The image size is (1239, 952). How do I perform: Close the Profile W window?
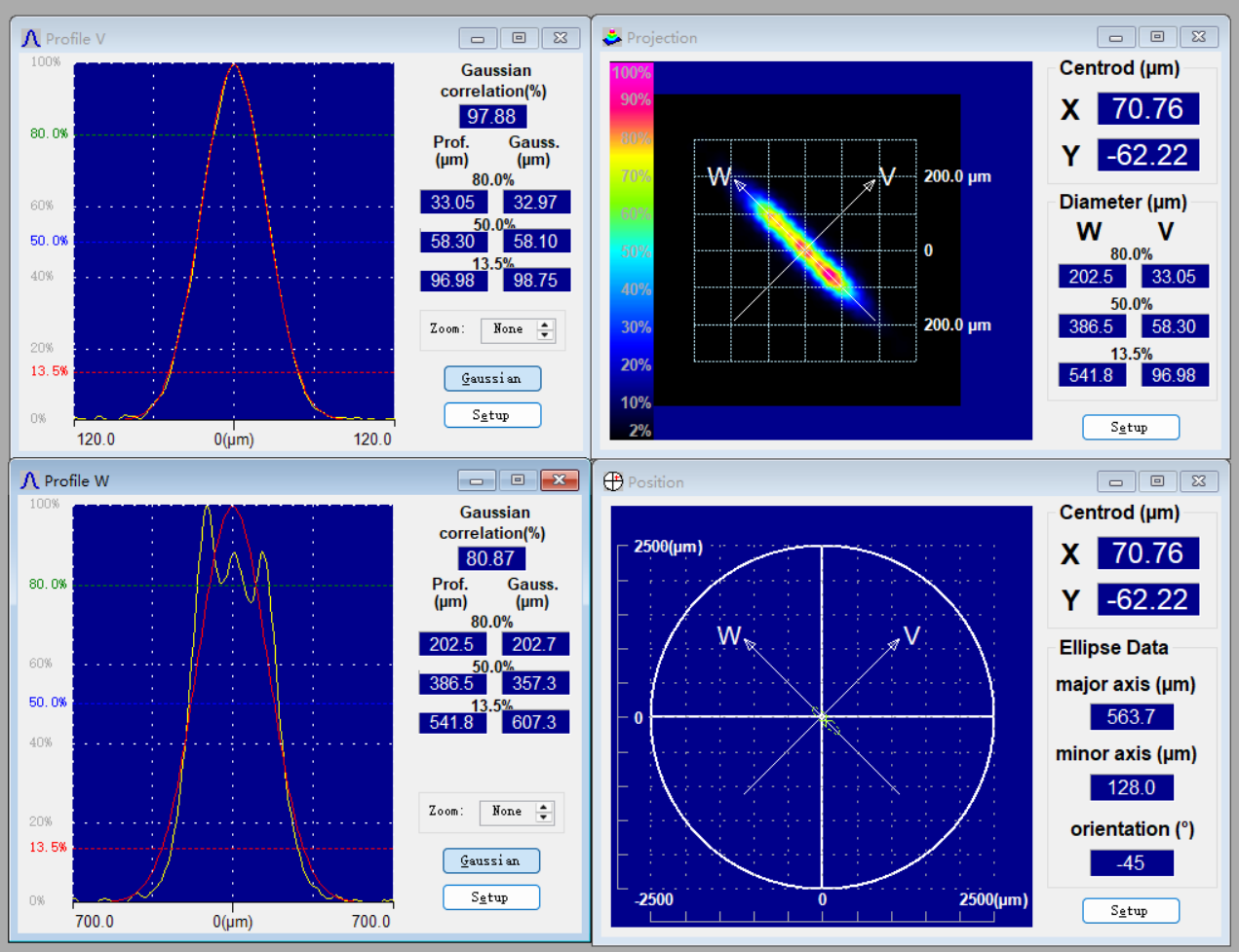coord(560,480)
